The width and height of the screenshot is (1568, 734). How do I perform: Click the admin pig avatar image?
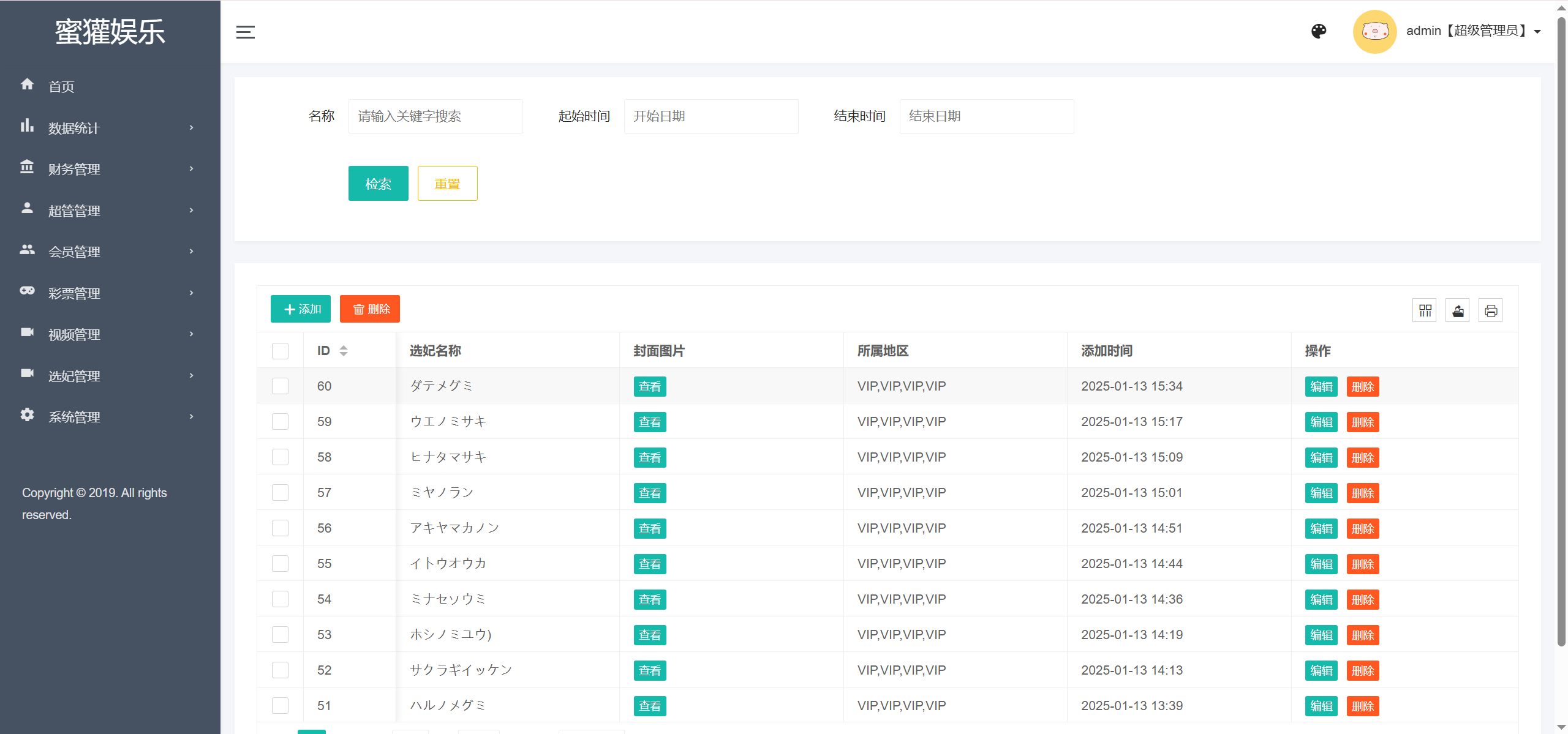click(x=1374, y=31)
